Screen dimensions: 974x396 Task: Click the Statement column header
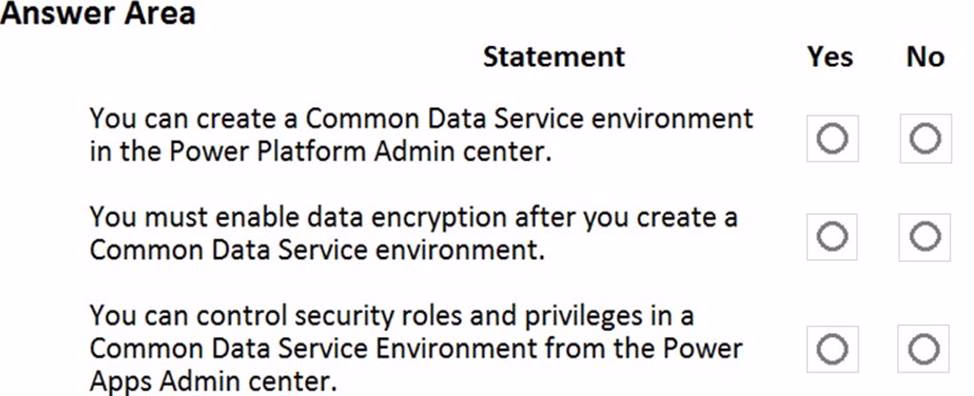point(554,57)
